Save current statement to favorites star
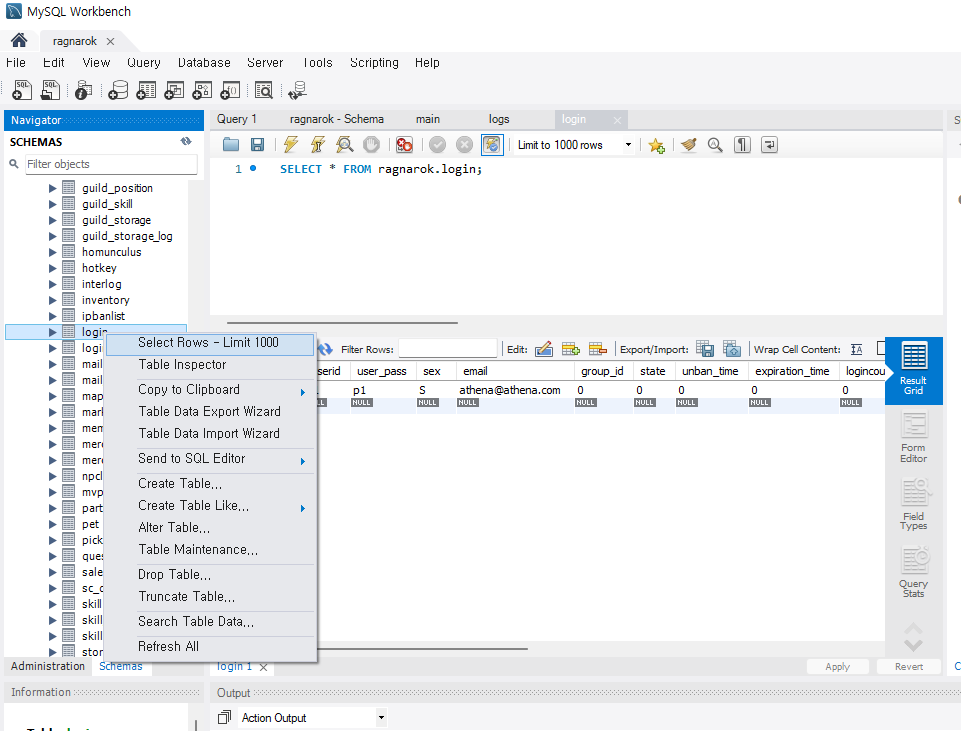This screenshot has height=731, width=961. (656, 145)
